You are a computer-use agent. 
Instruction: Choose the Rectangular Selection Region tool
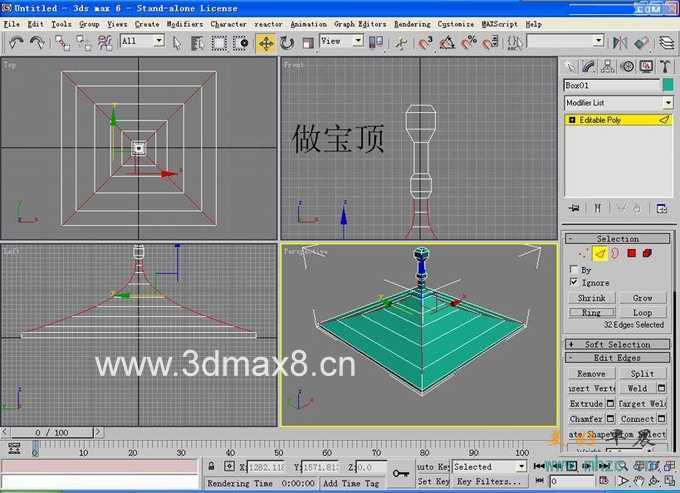[219, 43]
